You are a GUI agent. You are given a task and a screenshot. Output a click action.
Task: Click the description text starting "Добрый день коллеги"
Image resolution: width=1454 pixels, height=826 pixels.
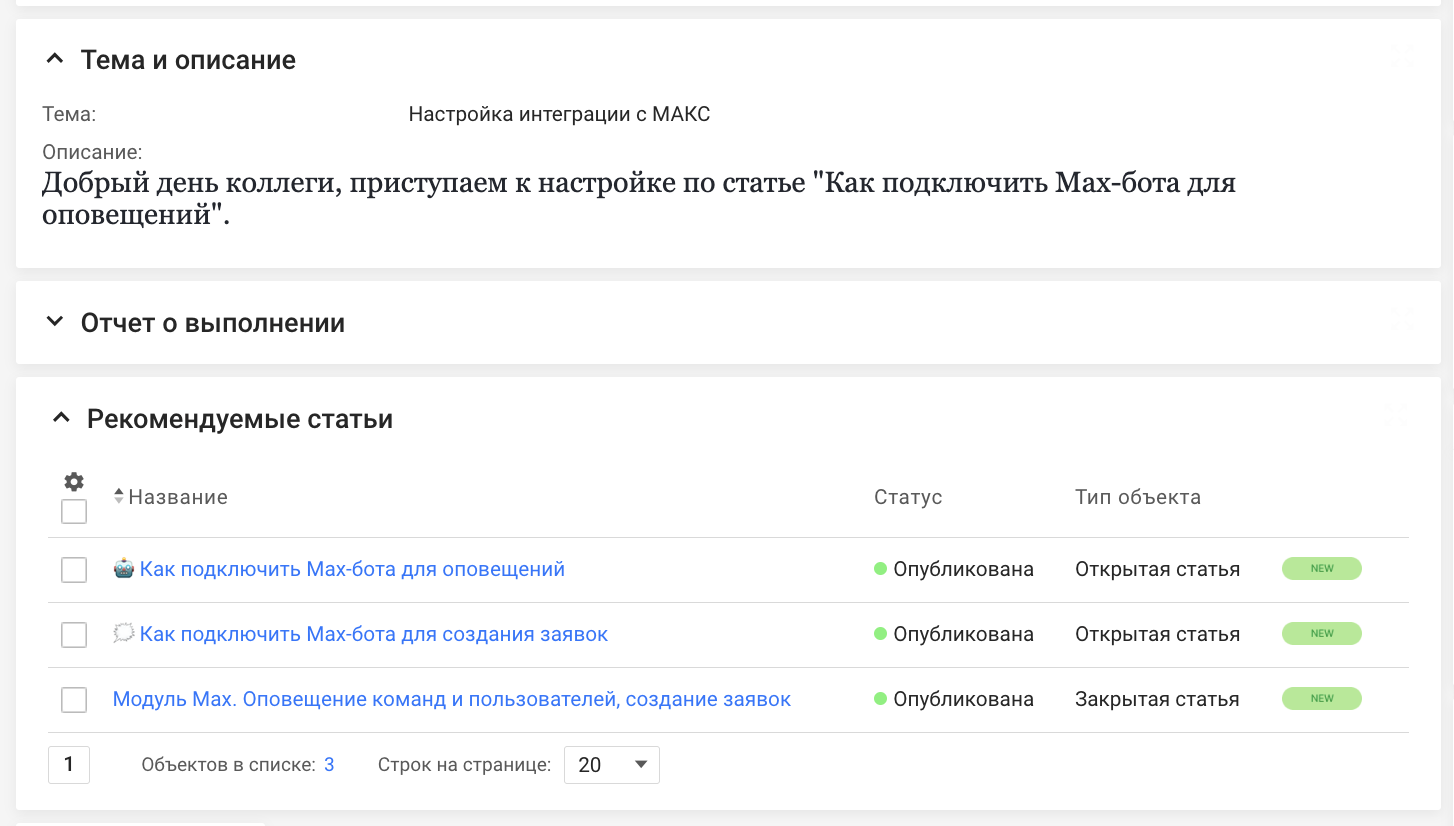(x=639, y=199)
